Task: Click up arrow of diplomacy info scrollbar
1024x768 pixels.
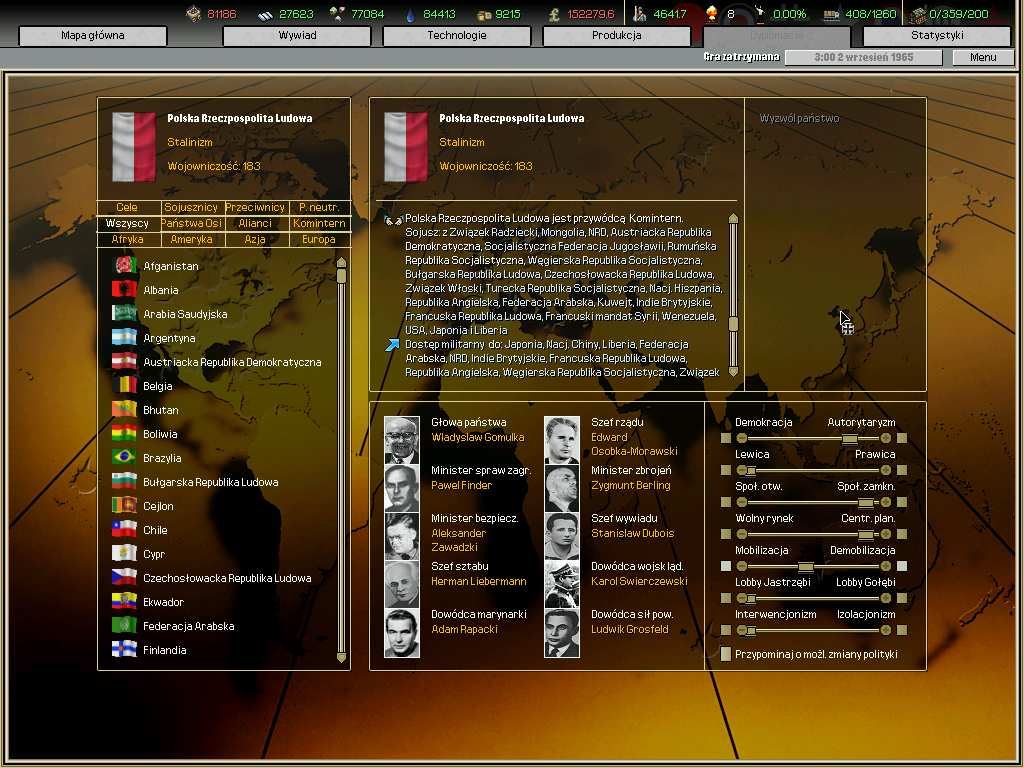Action: click(733, 219)
